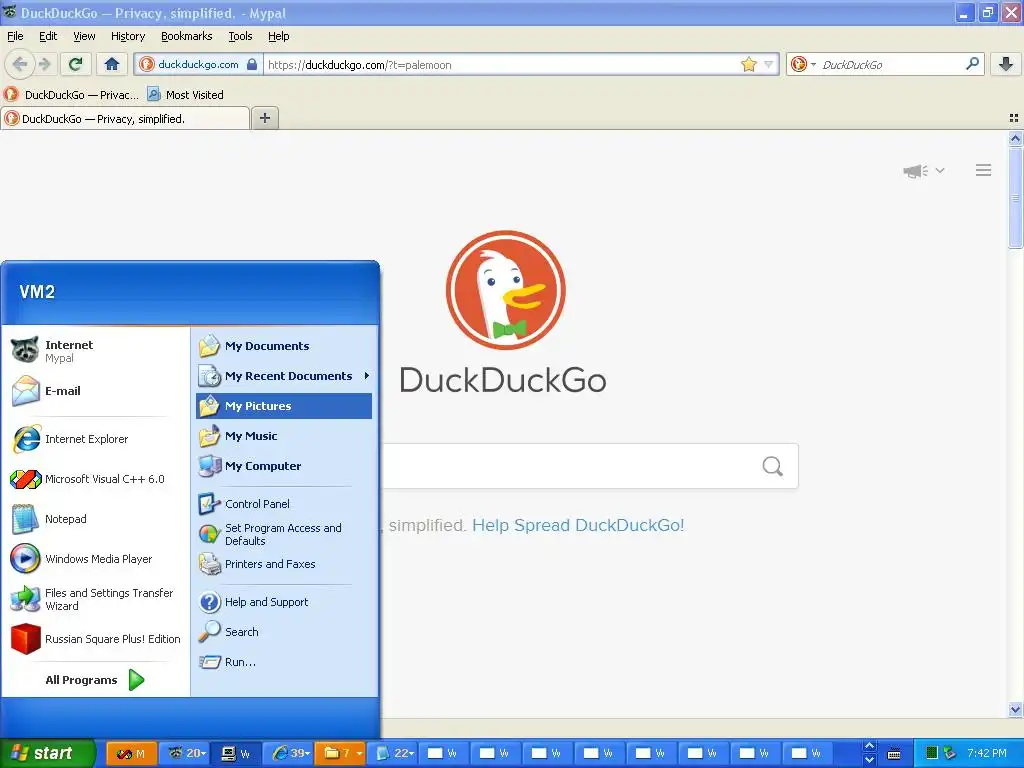Click the Help Spread DuckDuckGo! link

pos(578,525)
